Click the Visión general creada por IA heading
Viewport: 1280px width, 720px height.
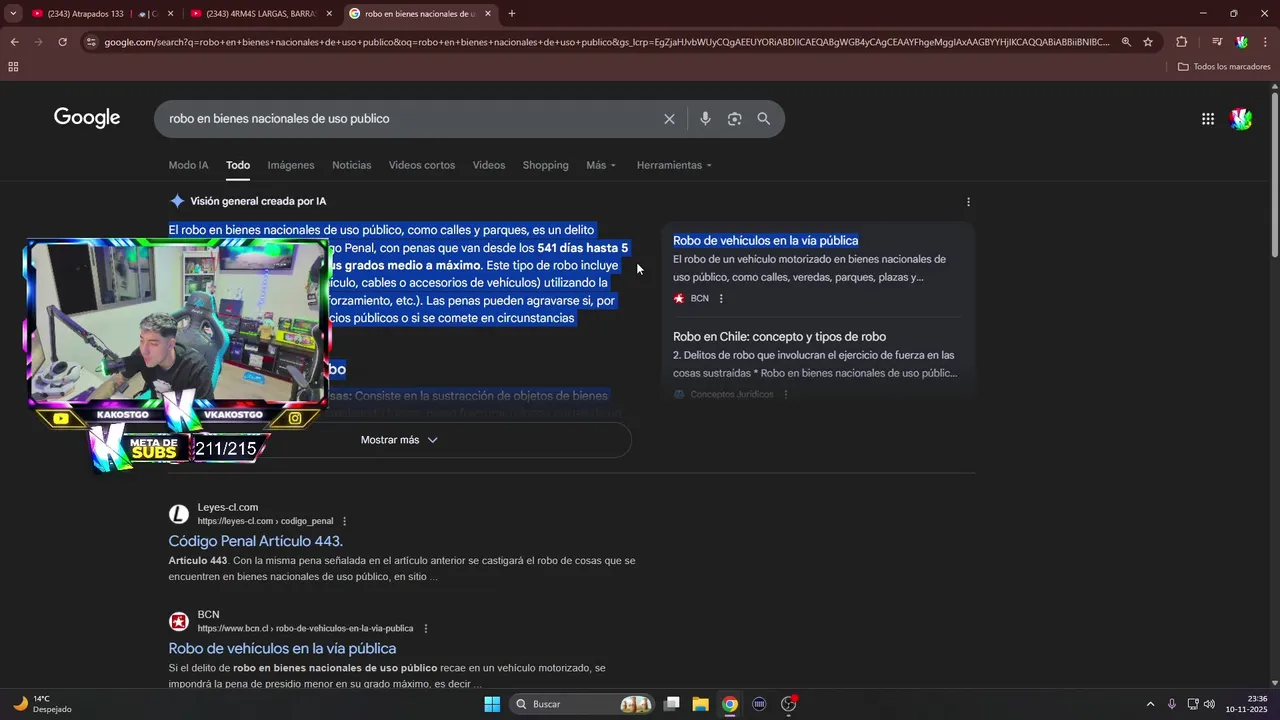click(258, 201)
